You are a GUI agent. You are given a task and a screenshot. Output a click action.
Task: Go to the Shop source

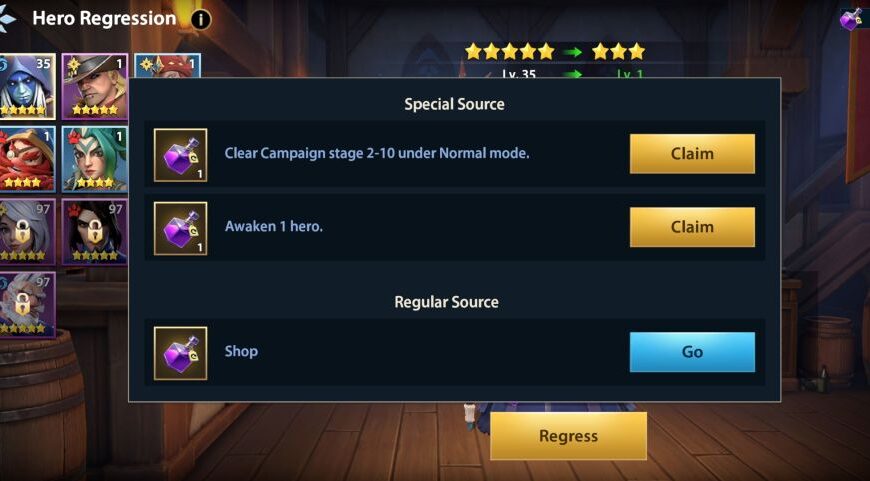(692, 352)
